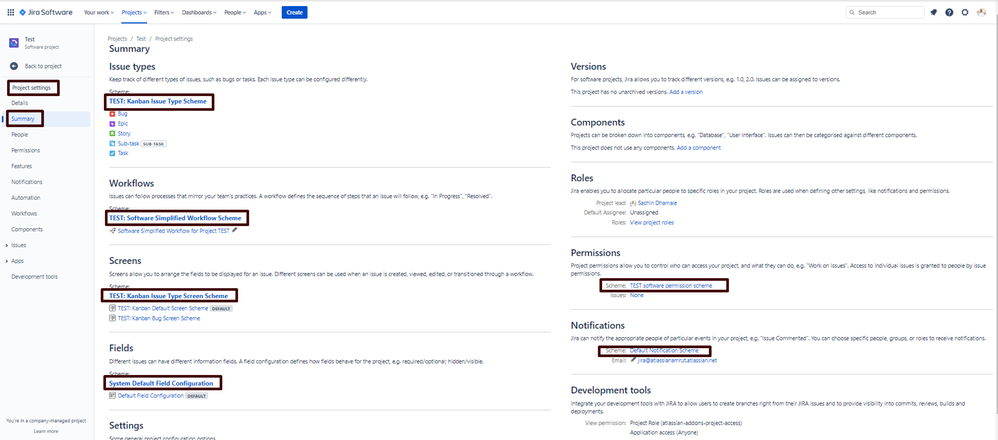This screenshot has width=998, height=440.
Task: Click Sachin Dhamale's small avatar icon
Action: (x=633, y=202)
